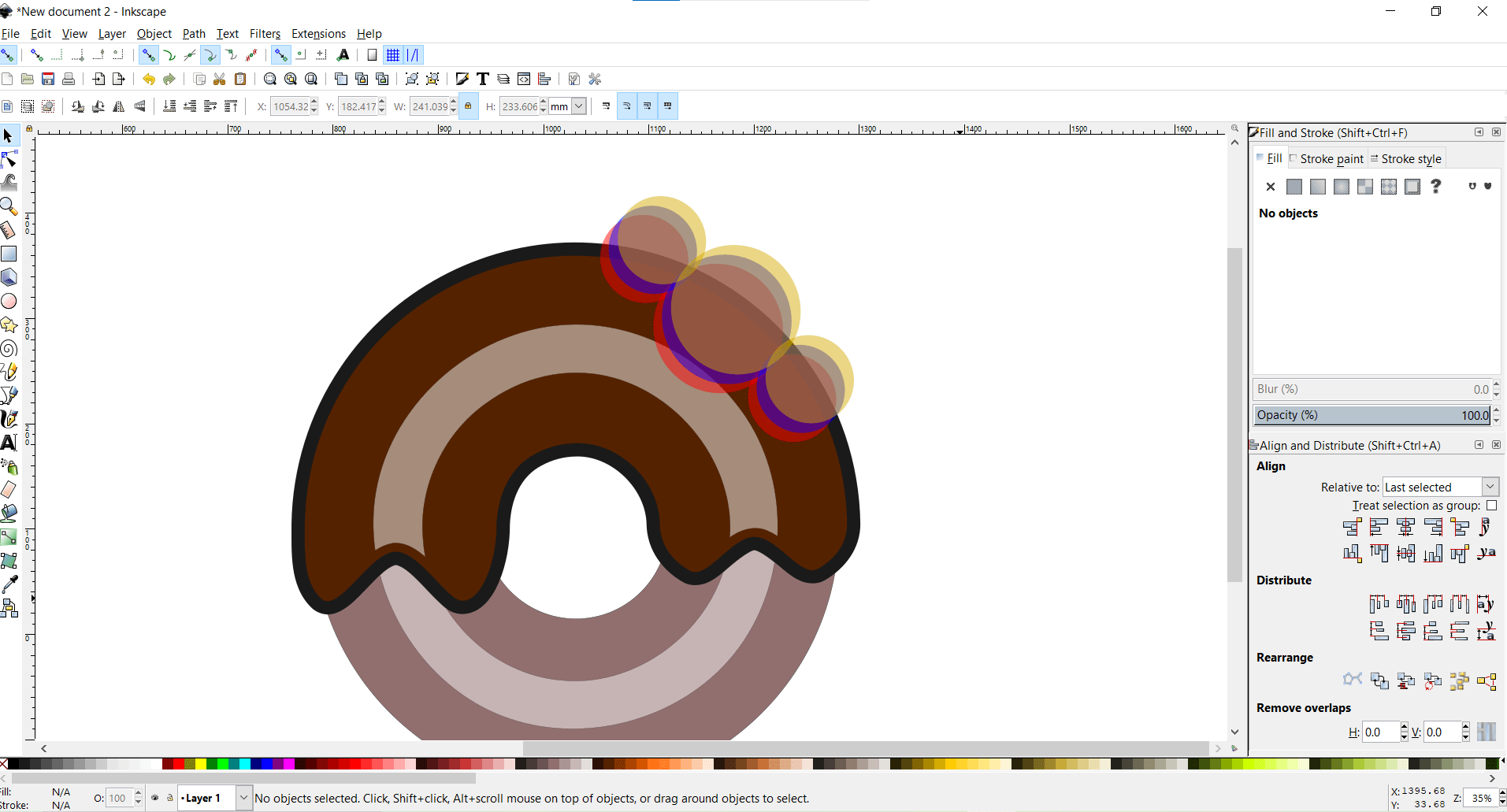Image resolution: width=1507 pixels, height=812 pixels.
Task: Open the File menu
Action: click(x=10, y=34)
